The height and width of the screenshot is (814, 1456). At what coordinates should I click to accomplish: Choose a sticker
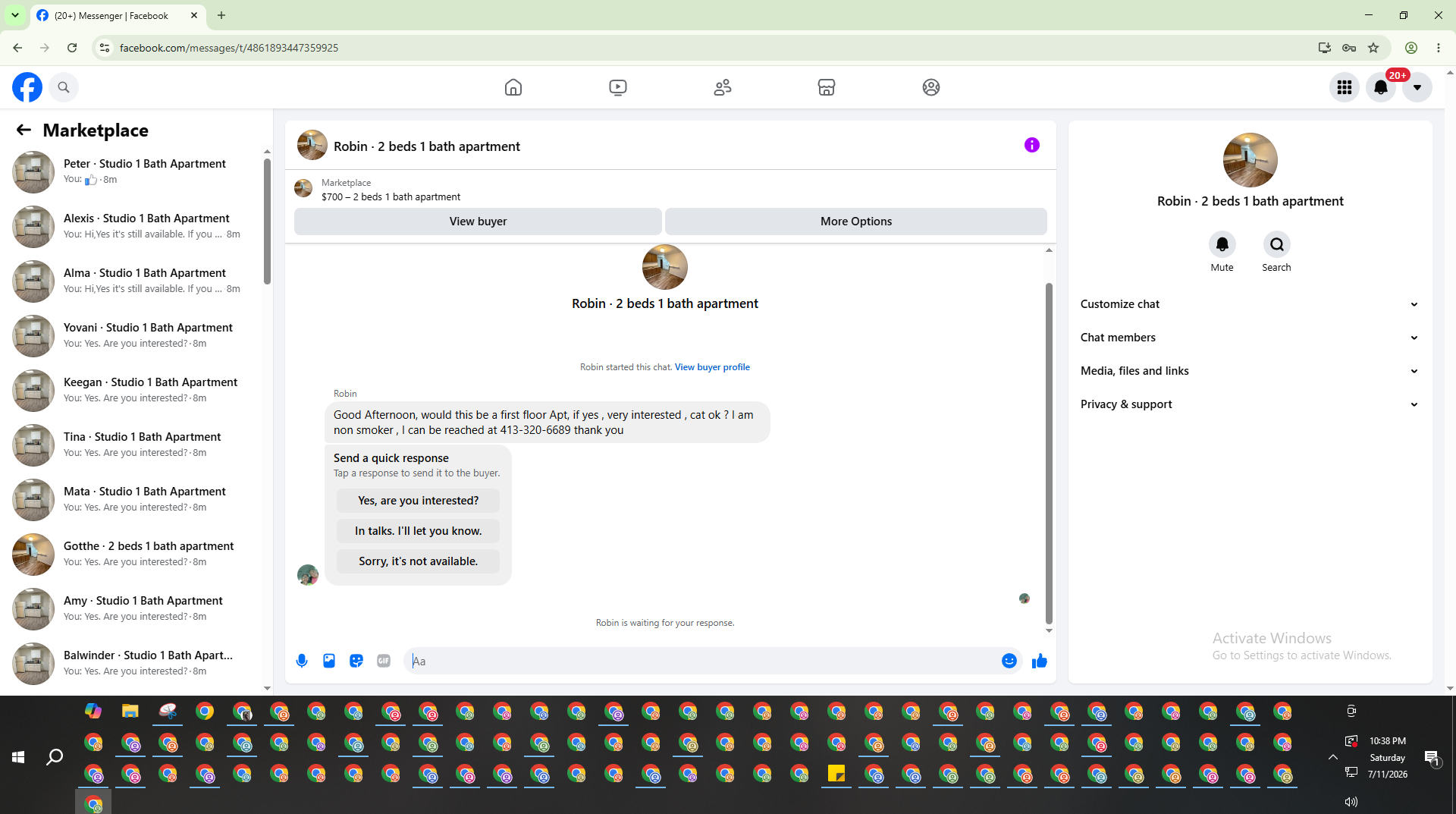click(356, 661)
